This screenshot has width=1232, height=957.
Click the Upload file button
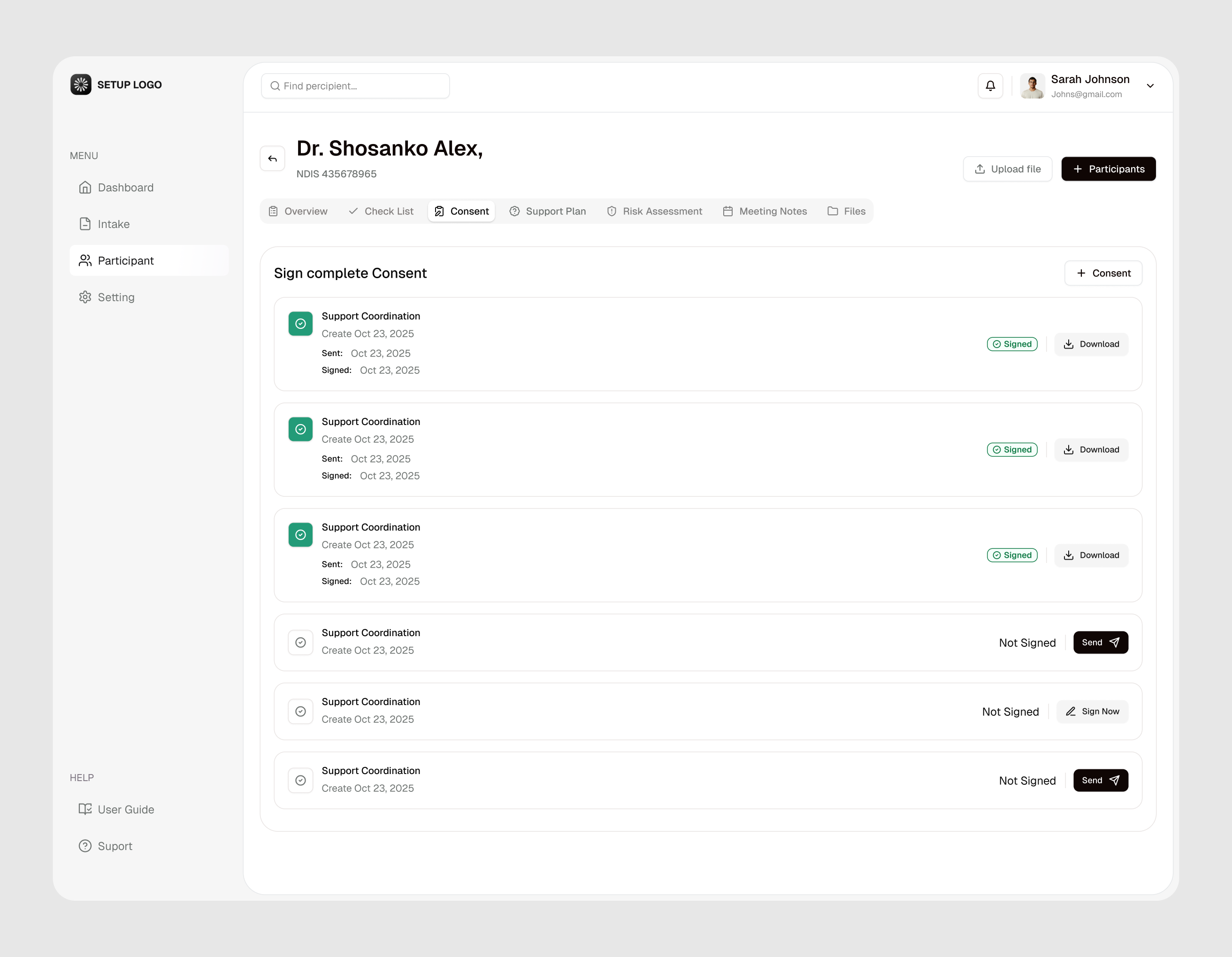click(1008, 168)
